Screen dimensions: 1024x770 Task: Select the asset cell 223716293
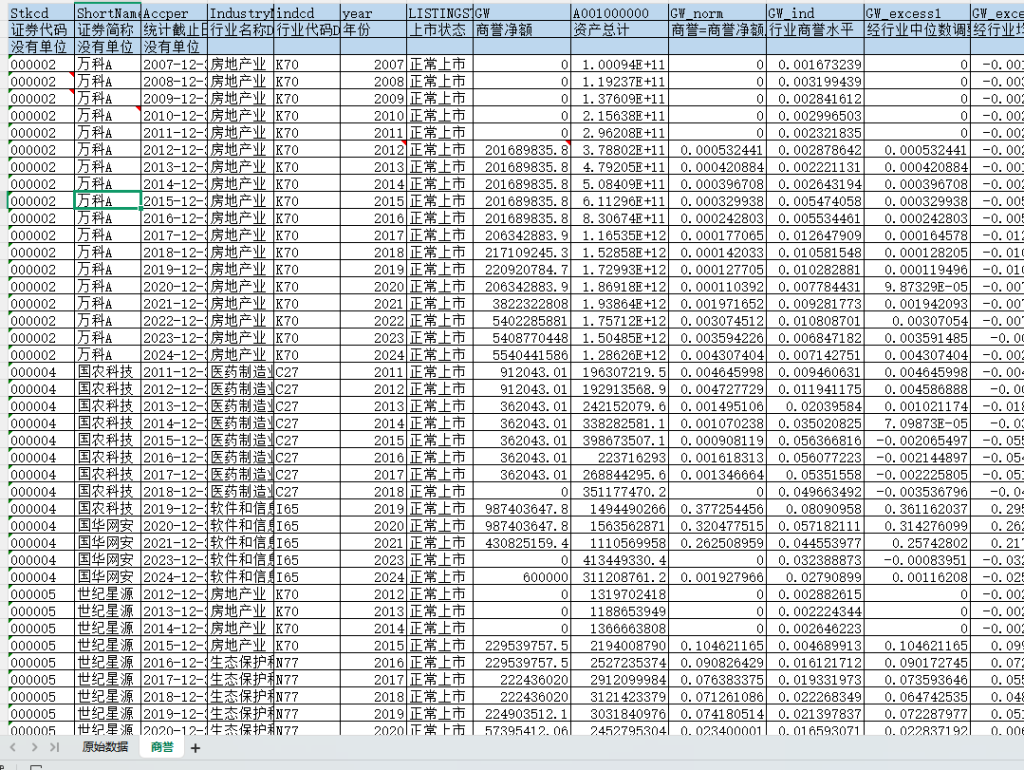click(x=620, y=457)
